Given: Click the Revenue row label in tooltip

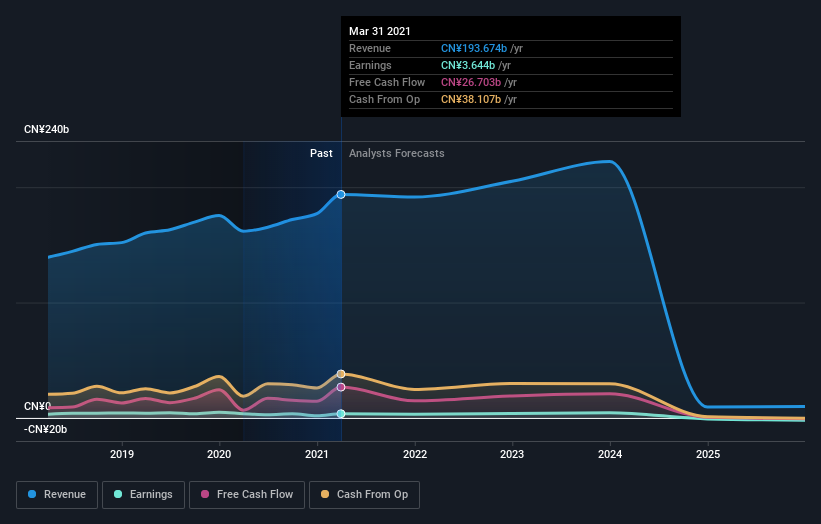Looking at the screenshot, I should pos(370,48).
